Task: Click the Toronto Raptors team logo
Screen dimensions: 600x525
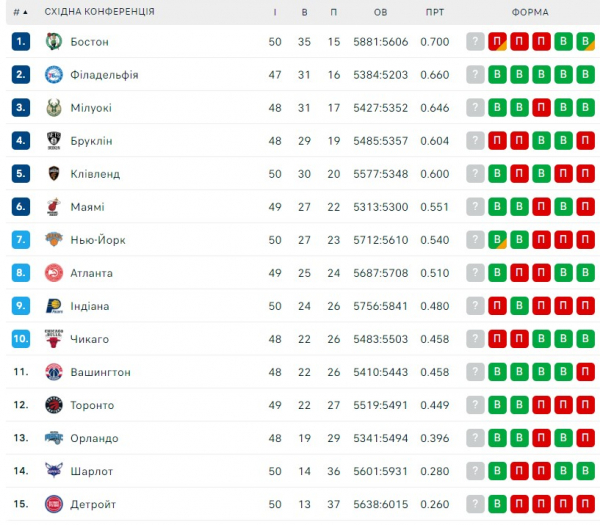Action: pyautogui.click(x=53, y=405)
